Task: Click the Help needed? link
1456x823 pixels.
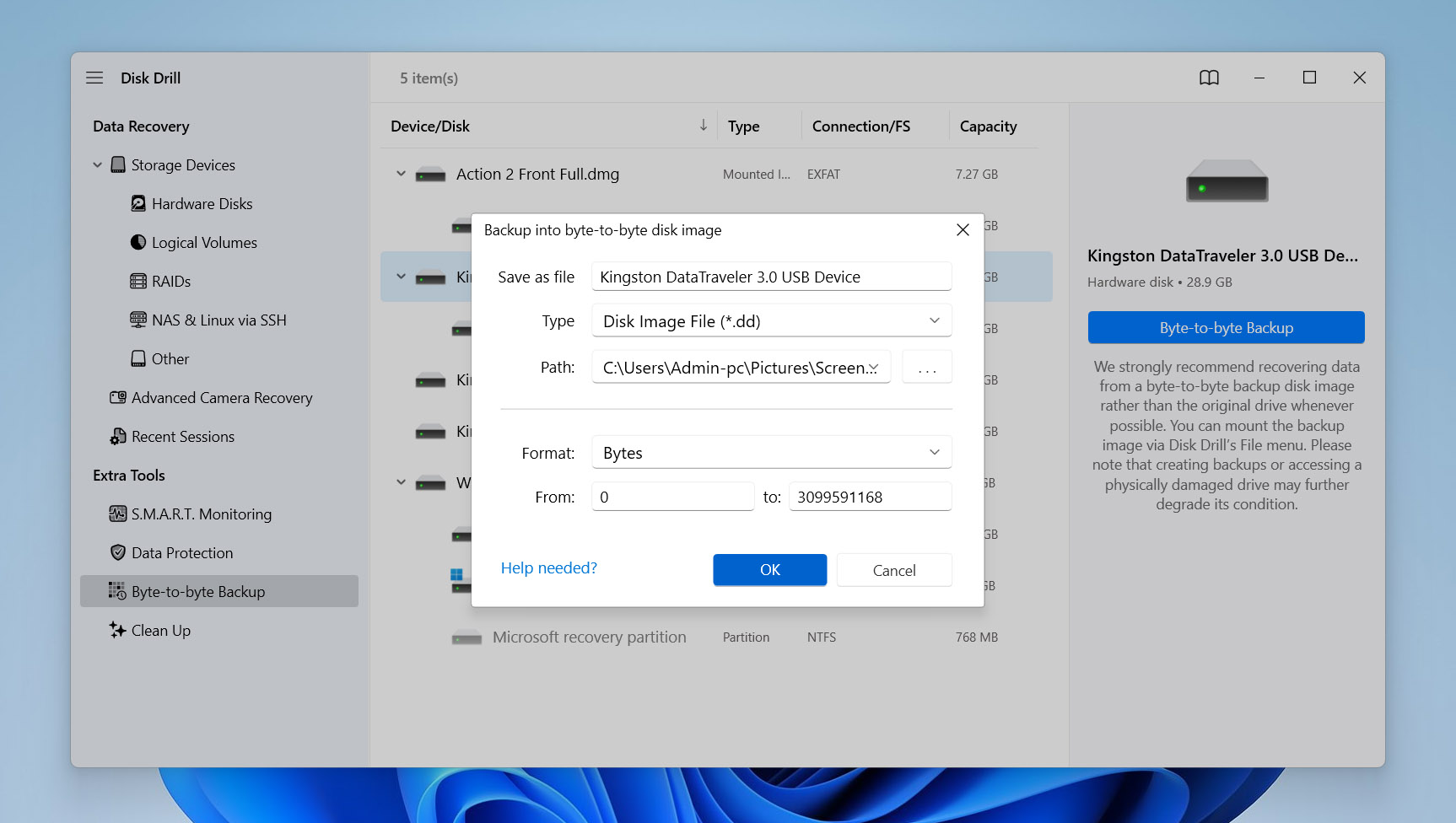Action: [549, 567]
